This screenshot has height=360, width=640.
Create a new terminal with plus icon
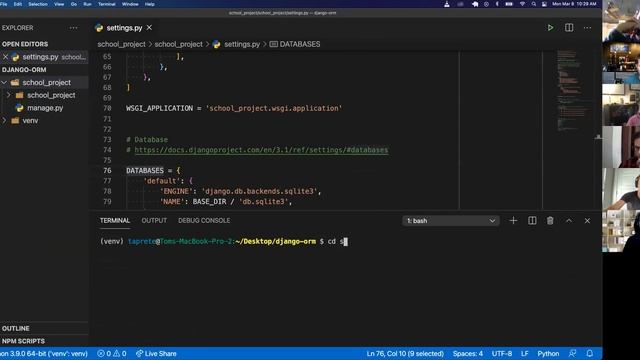pyautogui.click(x=513, y=220)
